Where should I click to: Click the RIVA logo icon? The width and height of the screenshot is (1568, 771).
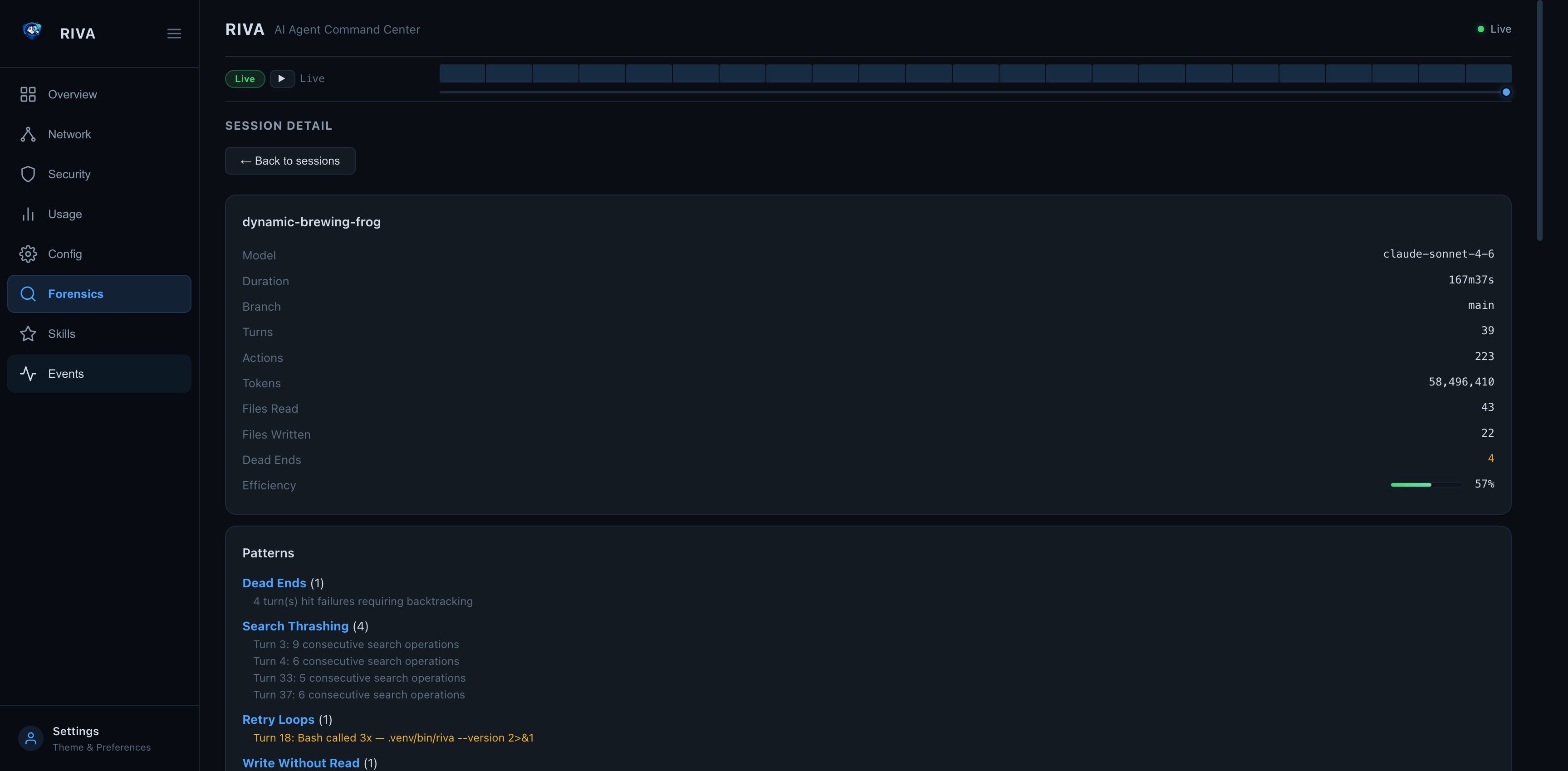point(32,32)
